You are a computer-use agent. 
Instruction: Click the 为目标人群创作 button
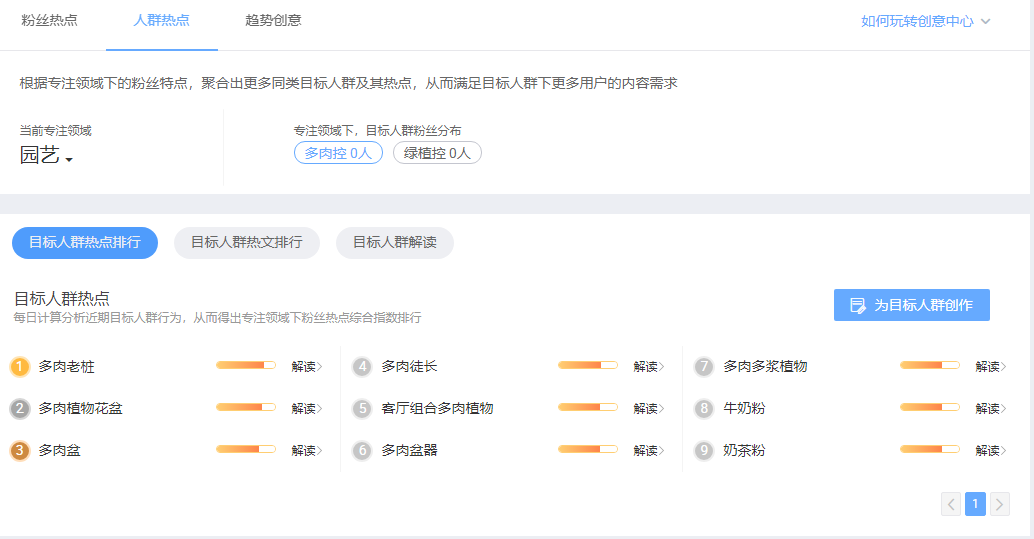click(911, 305)
